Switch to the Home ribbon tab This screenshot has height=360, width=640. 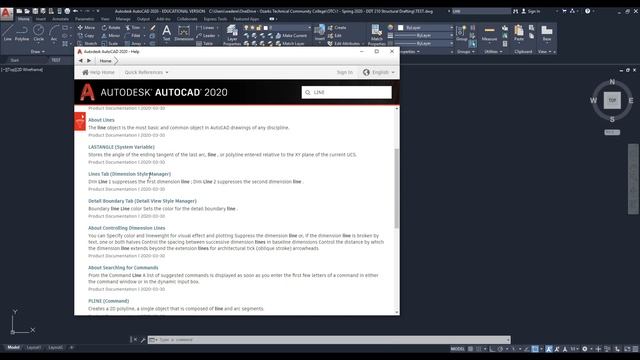click(23, 19)
